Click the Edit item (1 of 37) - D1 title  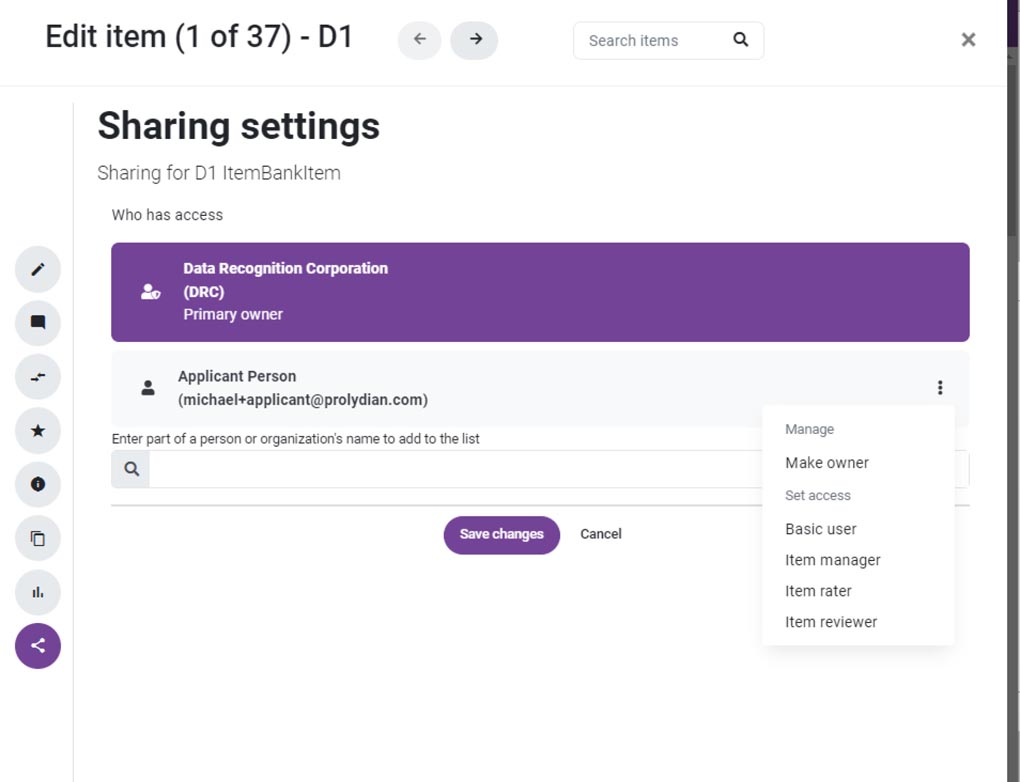(x=199, y=36)
